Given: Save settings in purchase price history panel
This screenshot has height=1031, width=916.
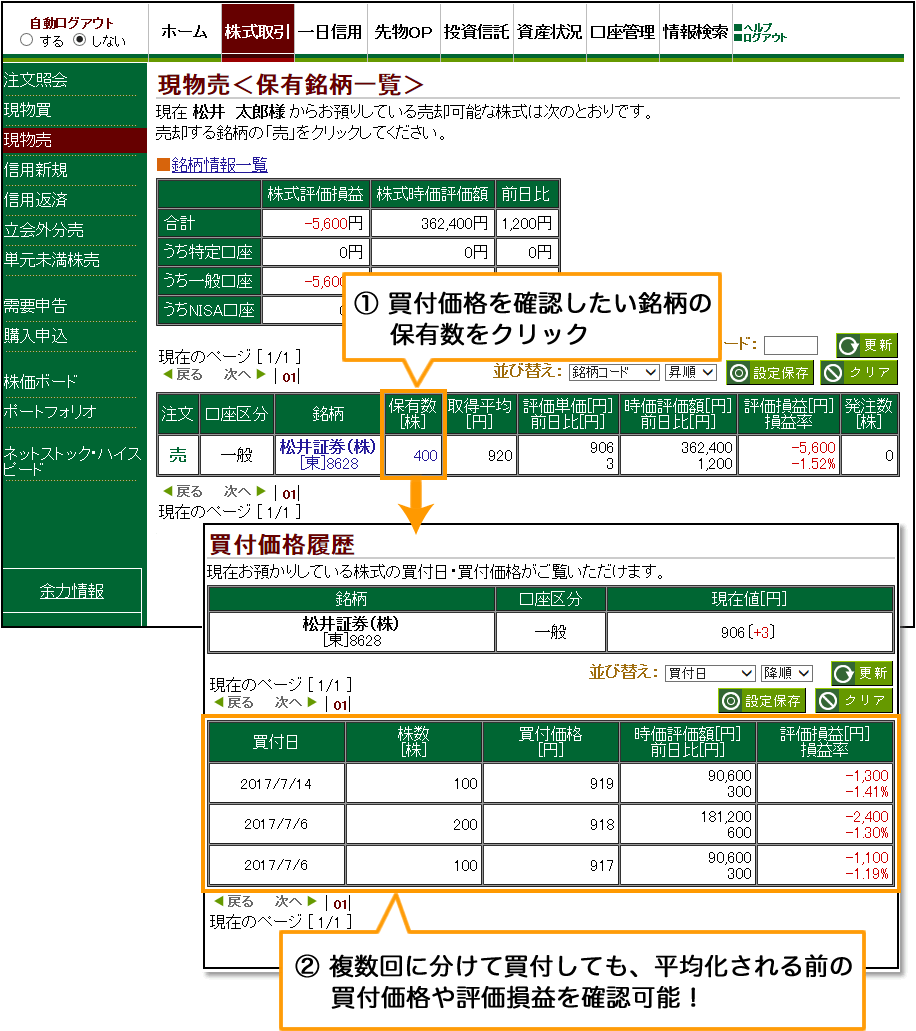Looking at the screenshot, I should click(761, 700).
